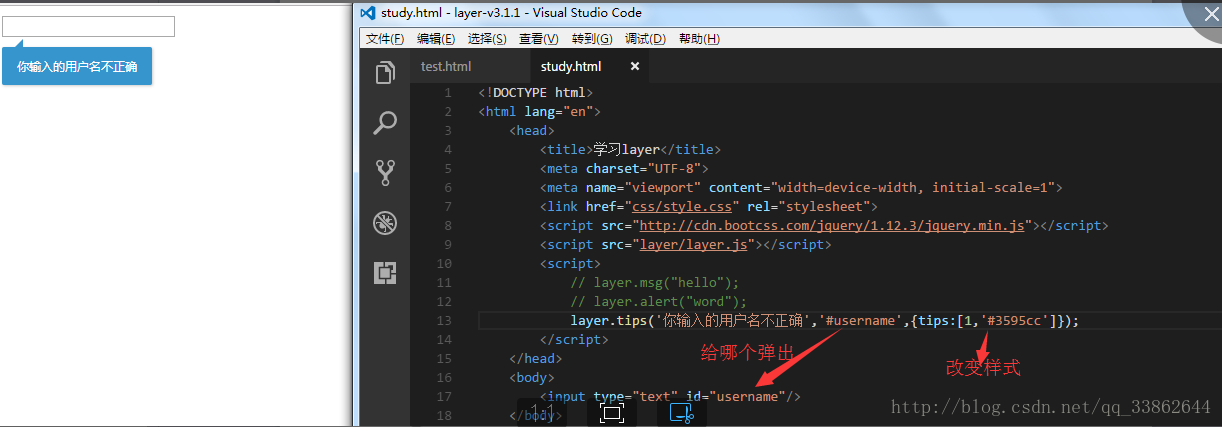The height and width of the screenshot is (427, 1222).
Task: Click the layer.tips code on line 13
Action: coord(826,320)
